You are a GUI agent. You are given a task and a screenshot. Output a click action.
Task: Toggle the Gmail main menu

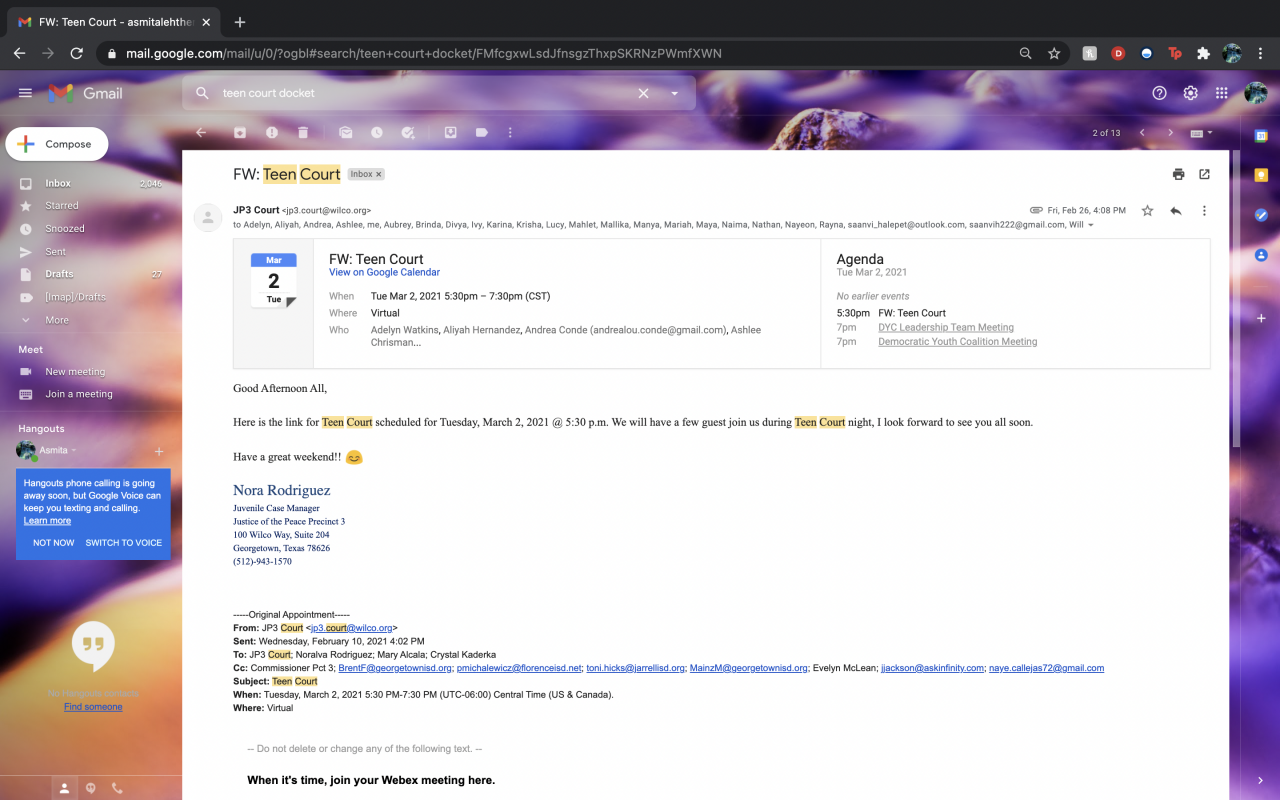25,93
